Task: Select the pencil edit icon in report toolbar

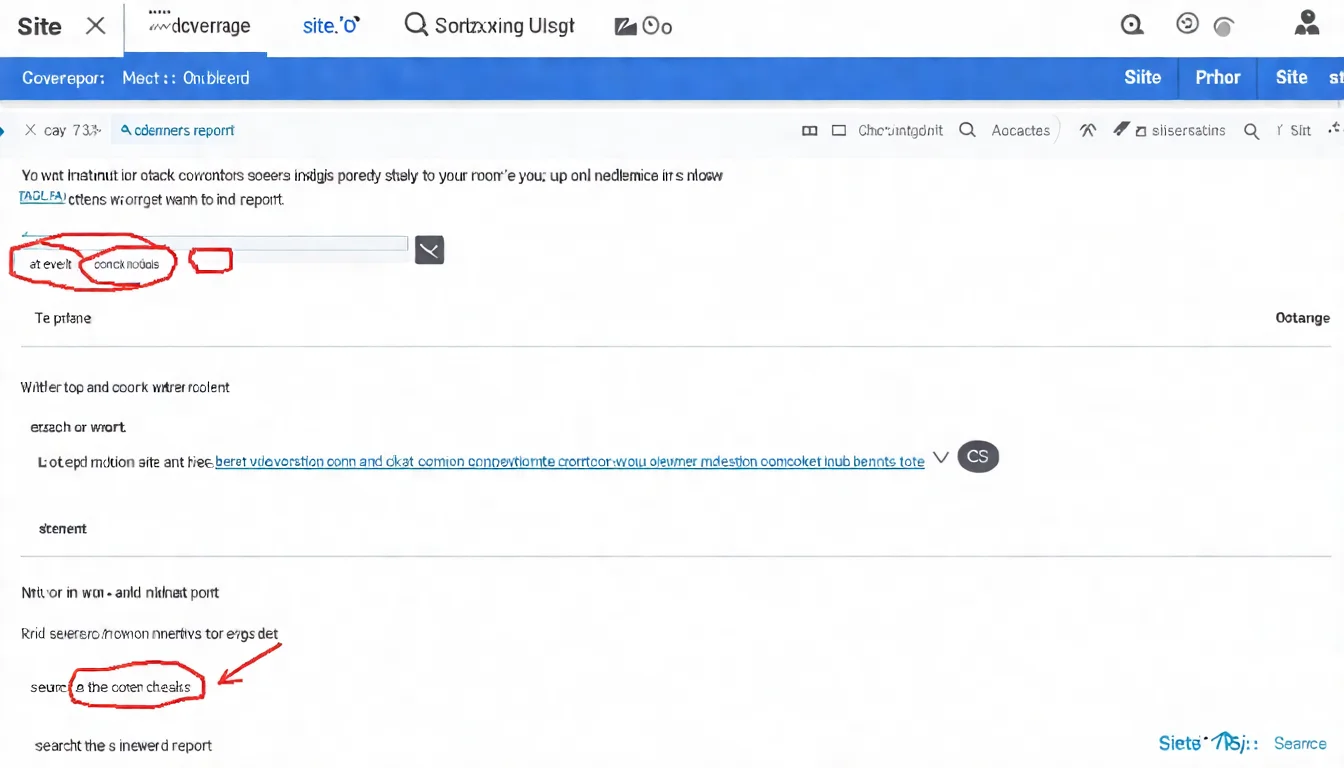Action: click(x=1120, y=128)
